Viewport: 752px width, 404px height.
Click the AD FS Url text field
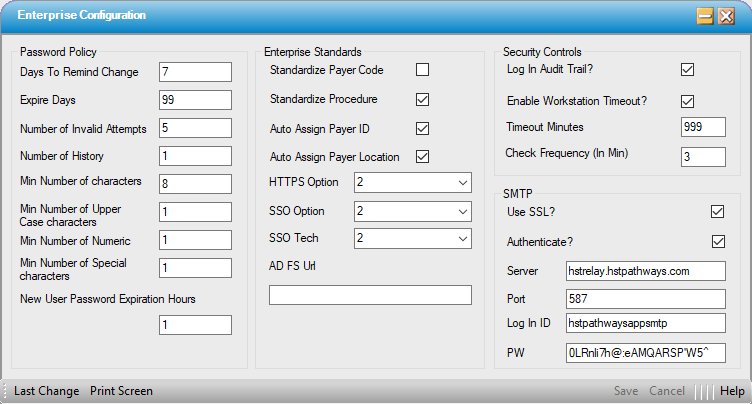pyautogui.click(x=369, y=295)
